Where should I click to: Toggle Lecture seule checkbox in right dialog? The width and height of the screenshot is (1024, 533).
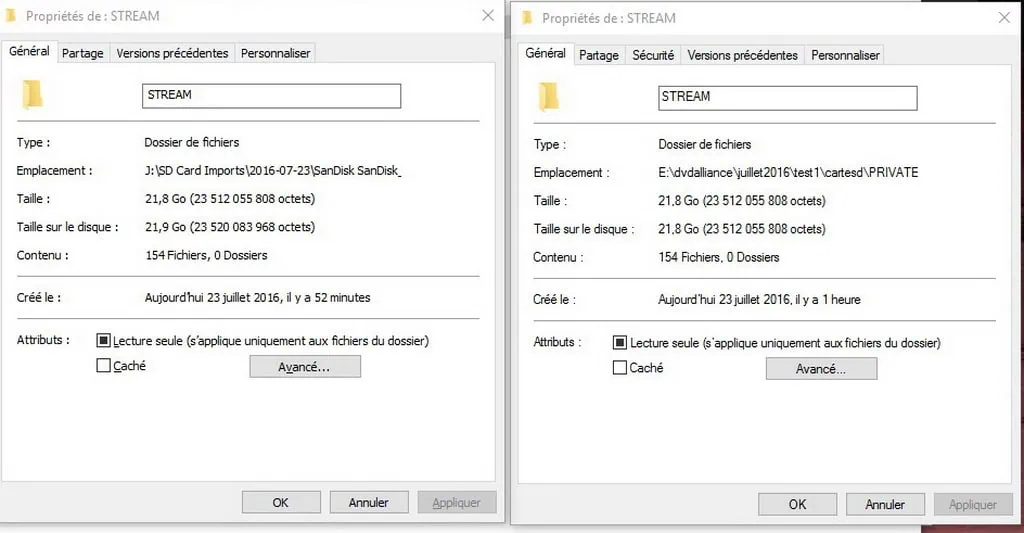click(x=619, y=343)
